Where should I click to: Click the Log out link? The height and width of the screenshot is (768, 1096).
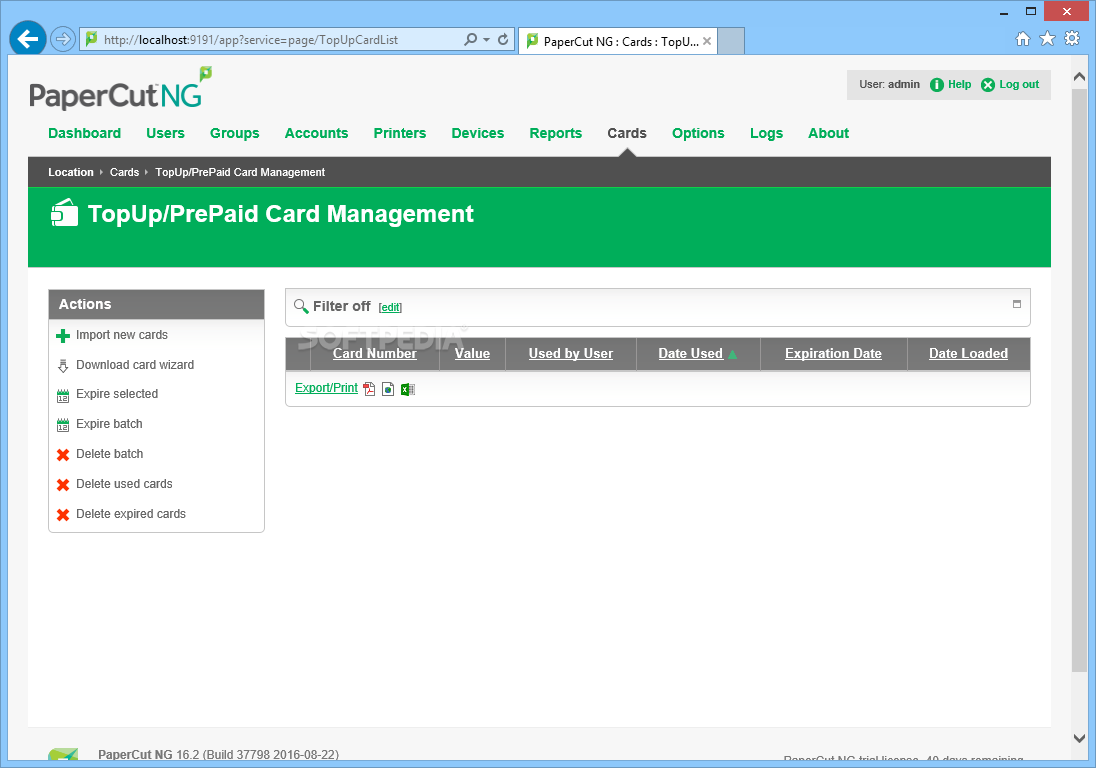coord(1018,84)
